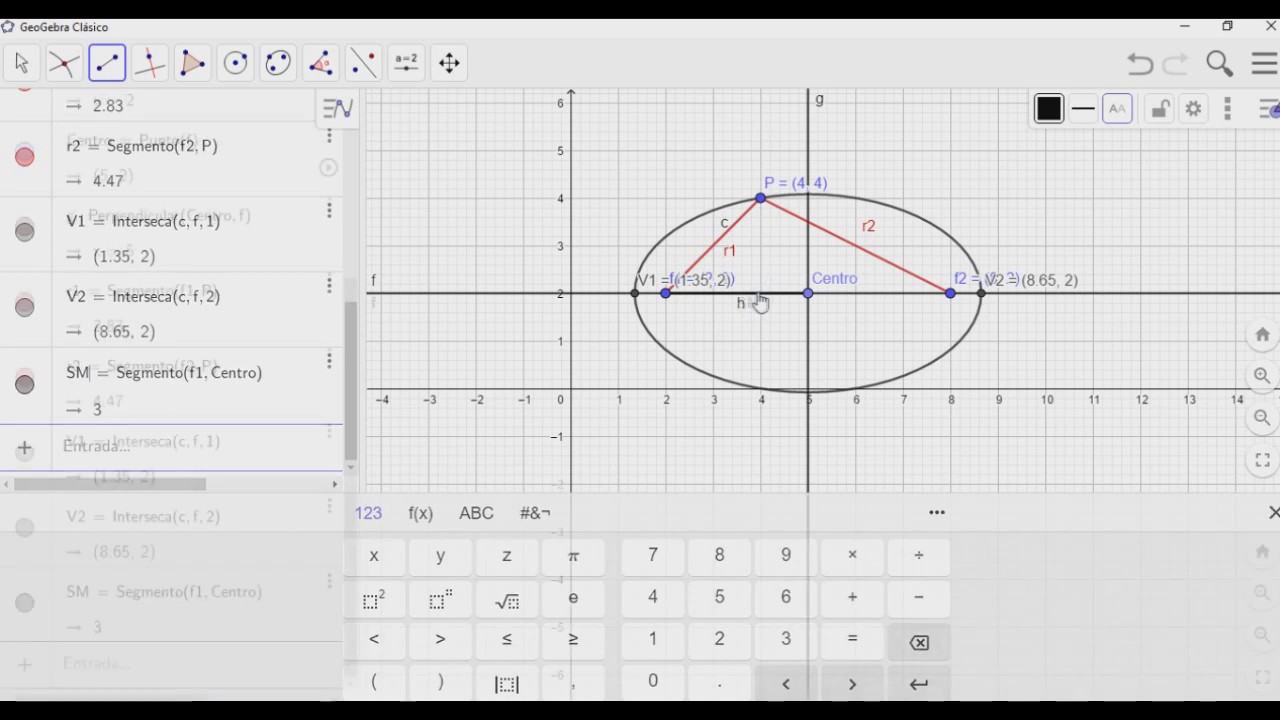Toggle visibility of V2 point

click(25, 307)
